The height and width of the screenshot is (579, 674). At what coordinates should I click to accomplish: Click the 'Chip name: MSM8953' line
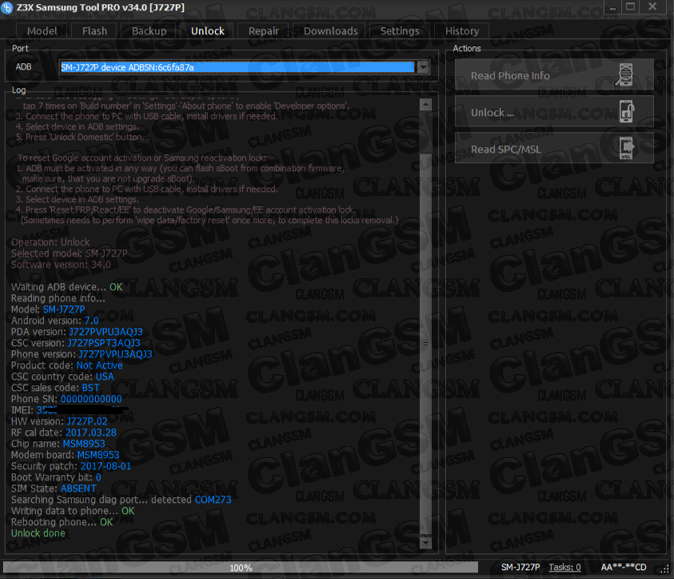[x=58, y=444]
